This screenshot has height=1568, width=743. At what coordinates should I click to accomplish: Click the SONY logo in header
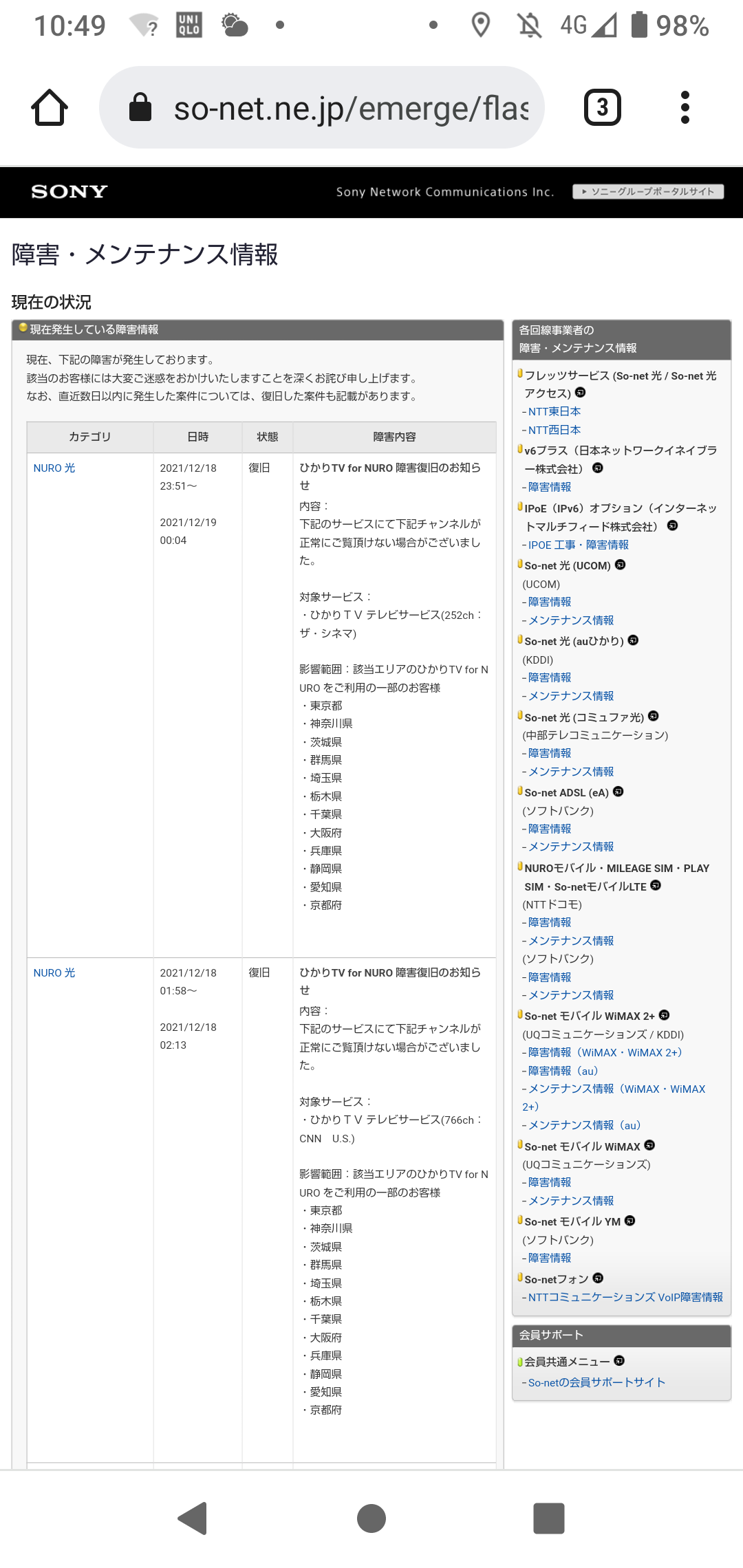click(x=69, y=192)
